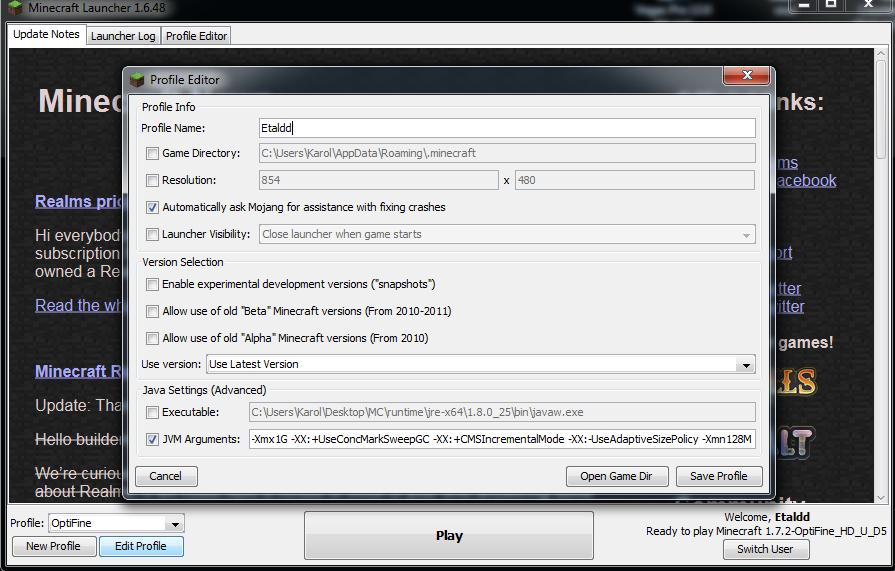This screenshot has height=571, width=895.
Task: Click the Cancel button
Action: click(x=166, y=476)
